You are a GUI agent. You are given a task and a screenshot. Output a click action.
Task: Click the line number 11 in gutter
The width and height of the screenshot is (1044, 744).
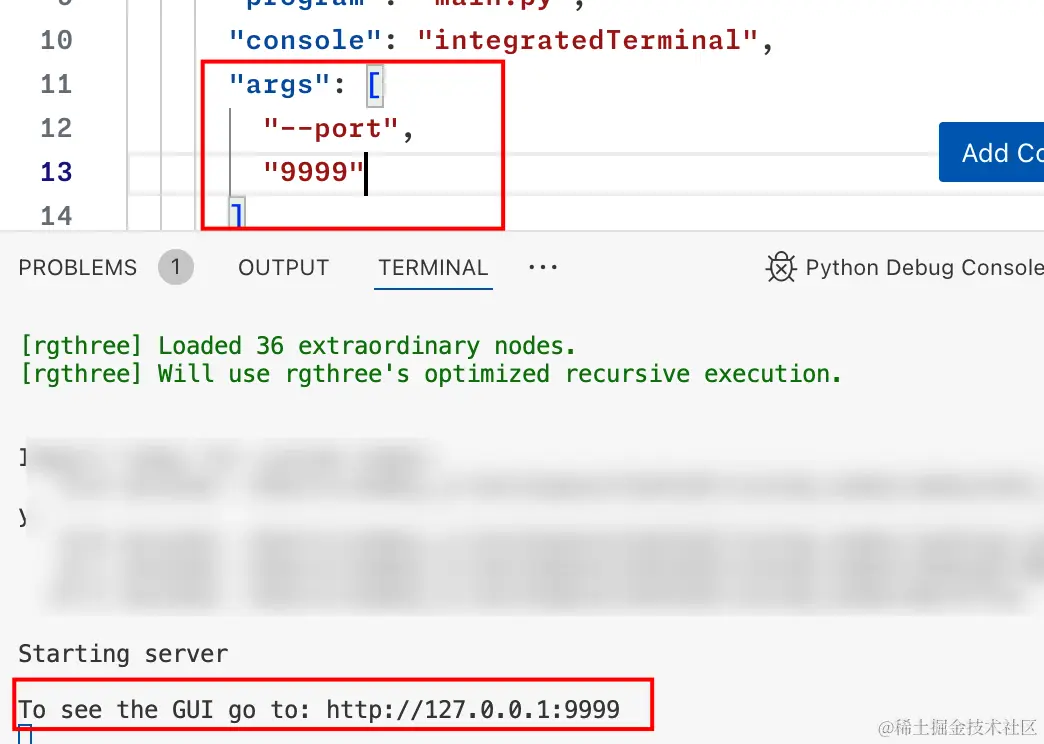(56, 85)
